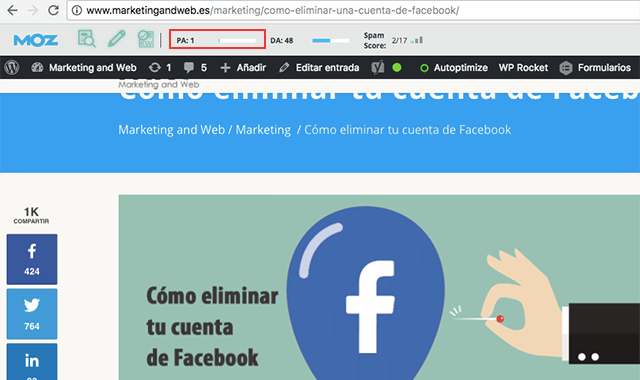Screen dimensions: 640x380
Task: Click the DA 48 authority bar
Action: [x=331, y=40]
